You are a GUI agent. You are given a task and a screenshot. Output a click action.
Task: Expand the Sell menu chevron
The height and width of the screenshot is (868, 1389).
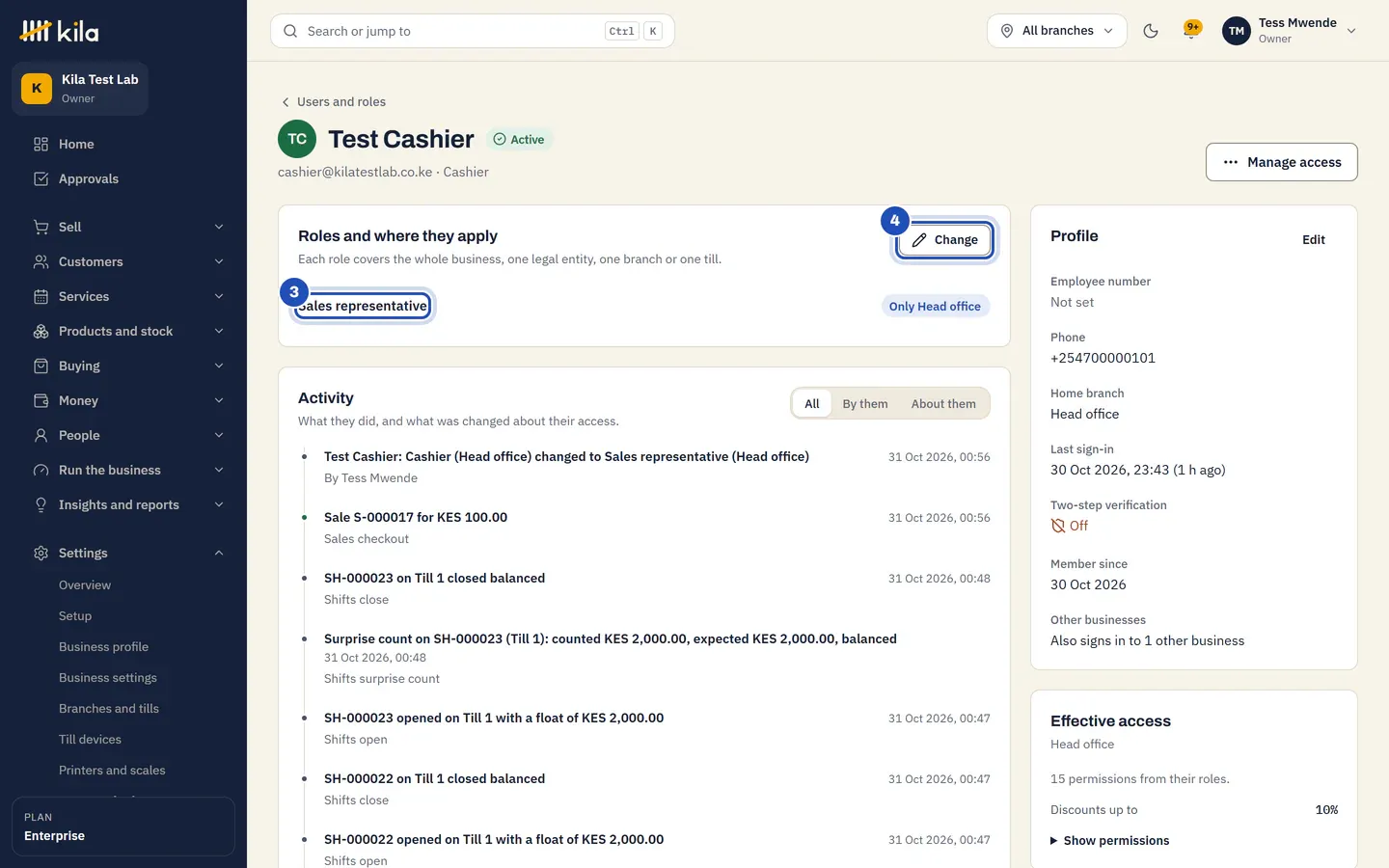tap(219, 227)
